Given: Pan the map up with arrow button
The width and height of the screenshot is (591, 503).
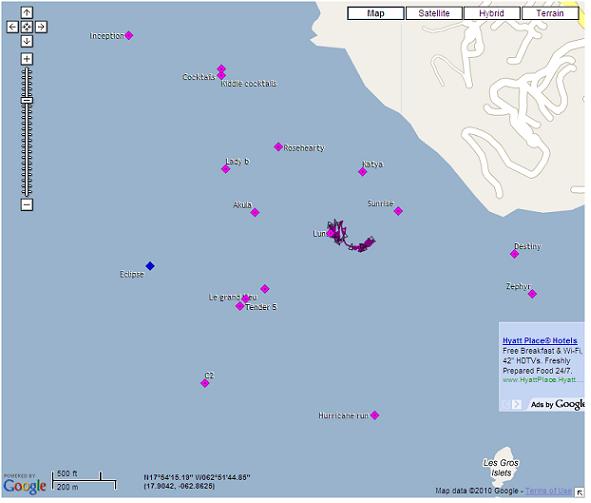Looking at the screenshot, I should [27, 13].
